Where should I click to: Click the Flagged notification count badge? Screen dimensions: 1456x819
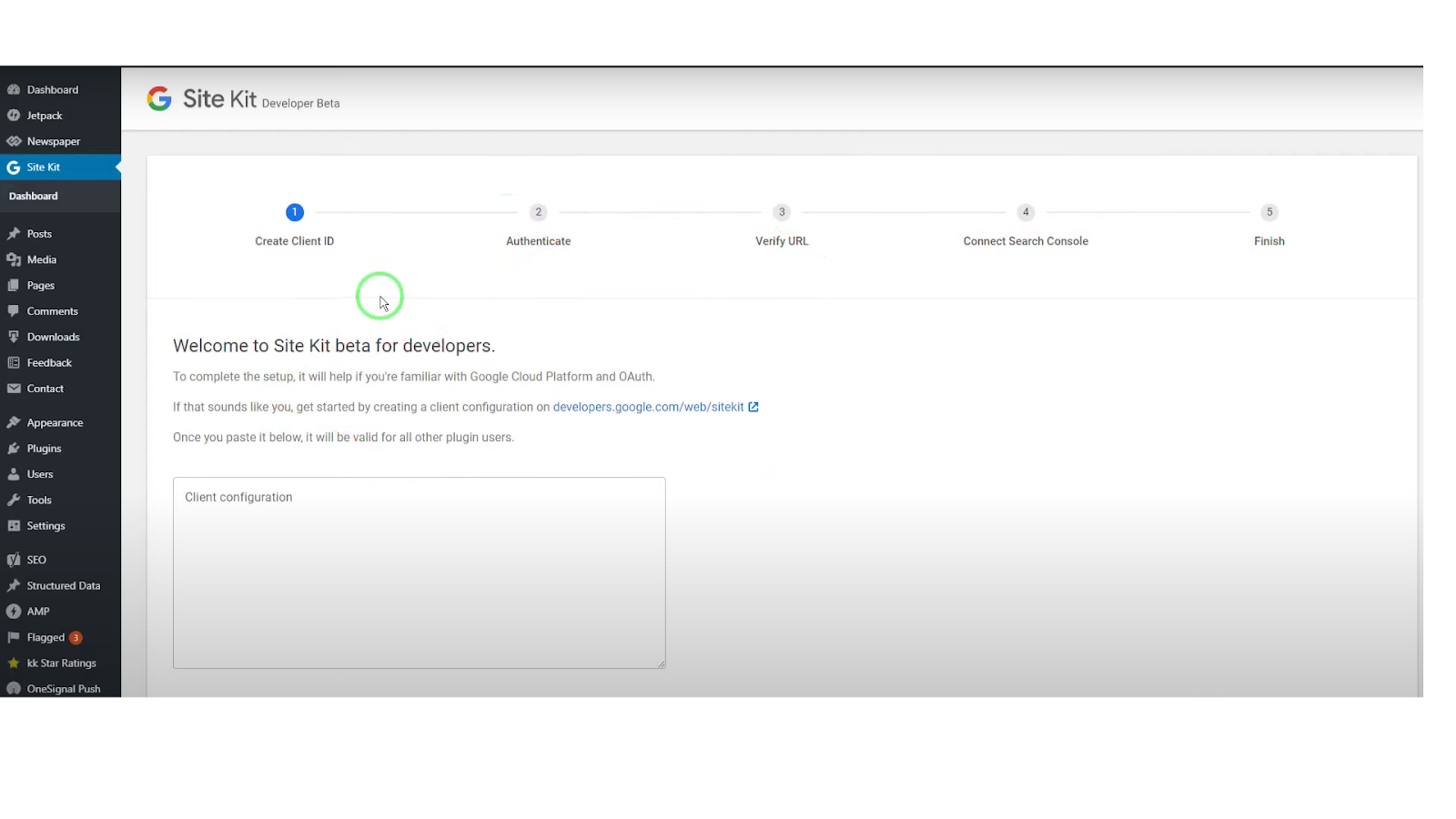pos(76,638)
